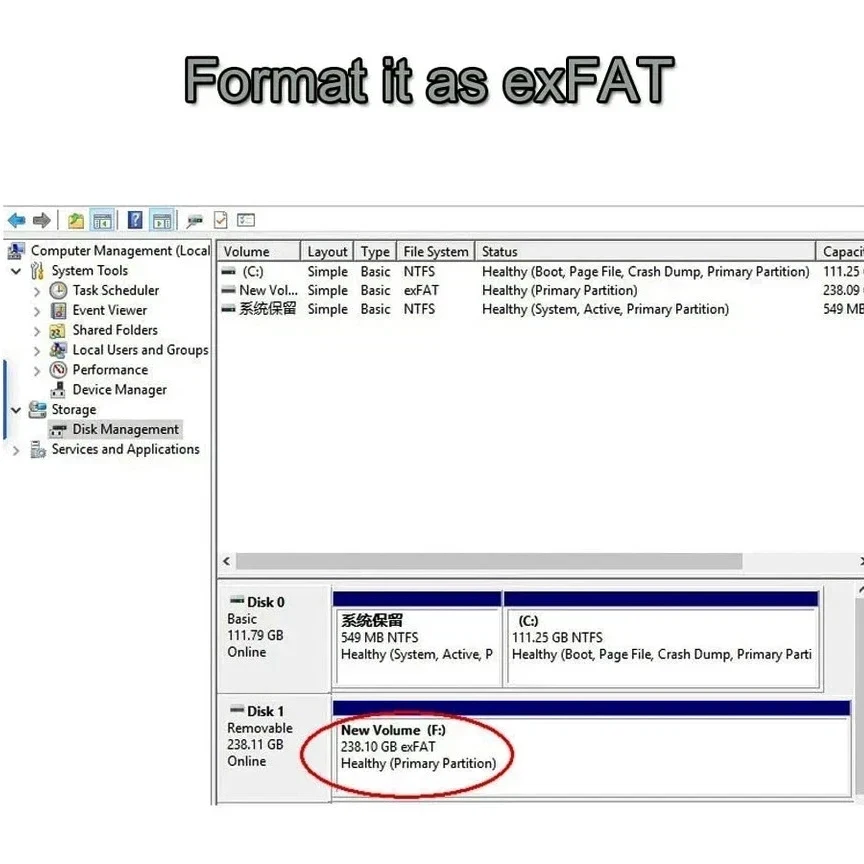Select Computer Management (Local) root label
This screenshot has height=864, width=864.
[120, 251]
